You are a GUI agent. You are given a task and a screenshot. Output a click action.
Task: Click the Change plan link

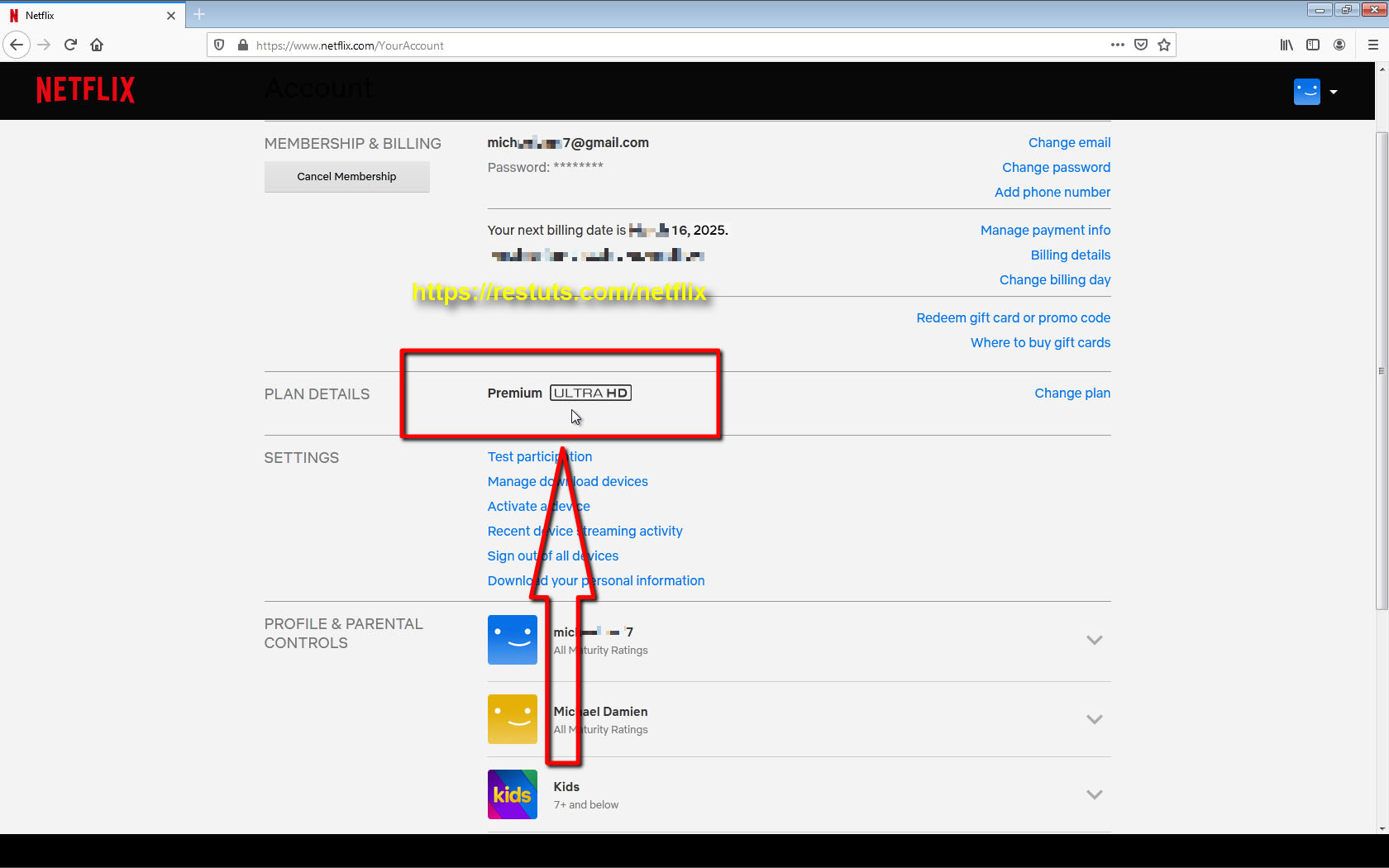pyautogui.click(x=1072, y=393)
